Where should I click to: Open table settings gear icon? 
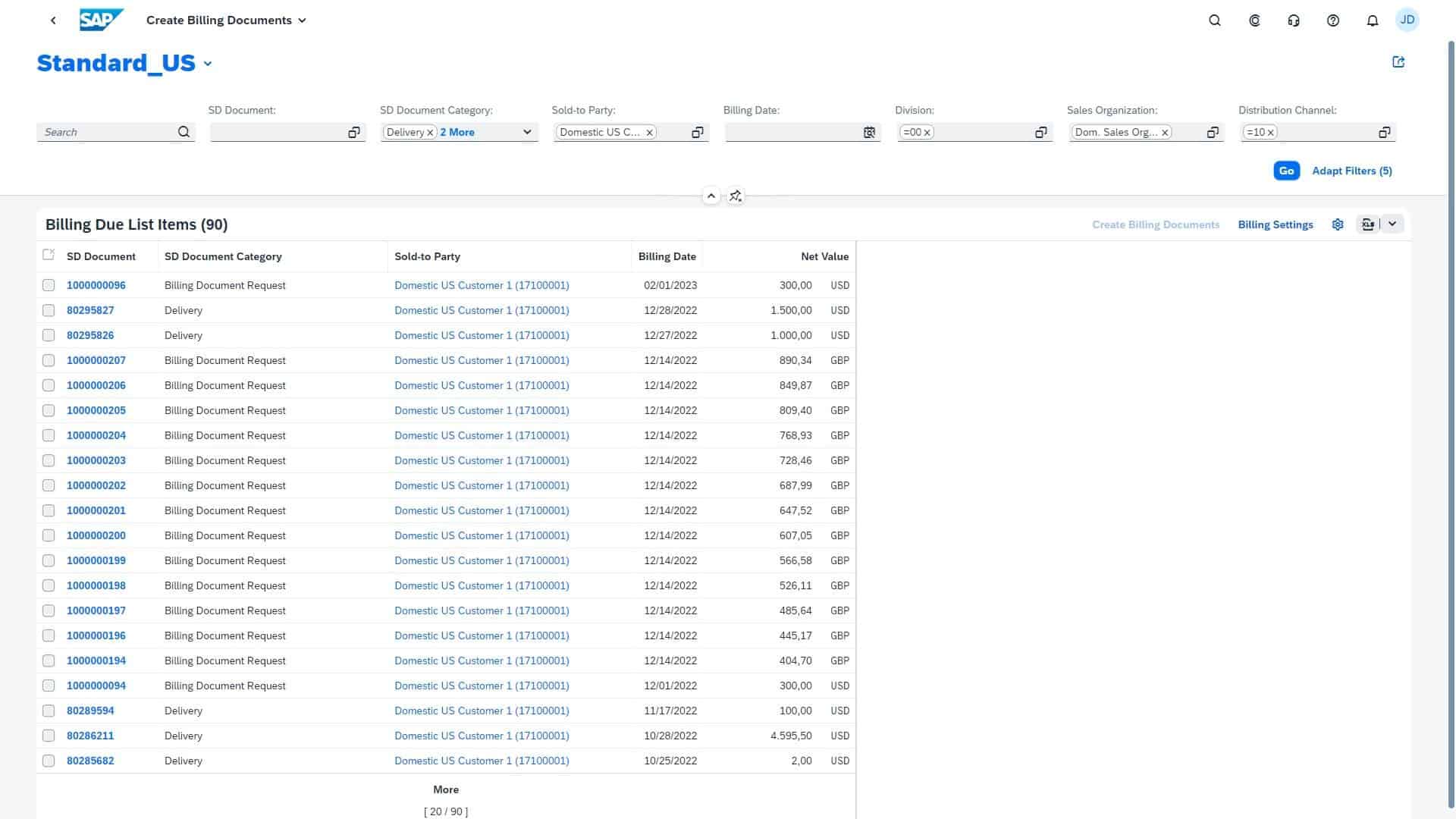1337,224
